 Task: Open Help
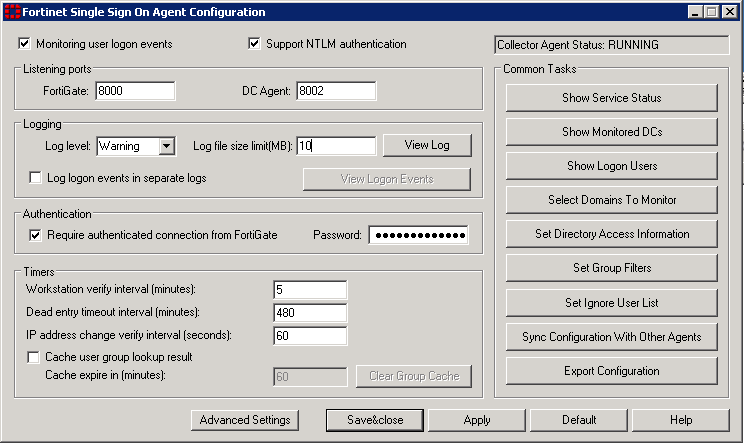click(x=681, y=420)
